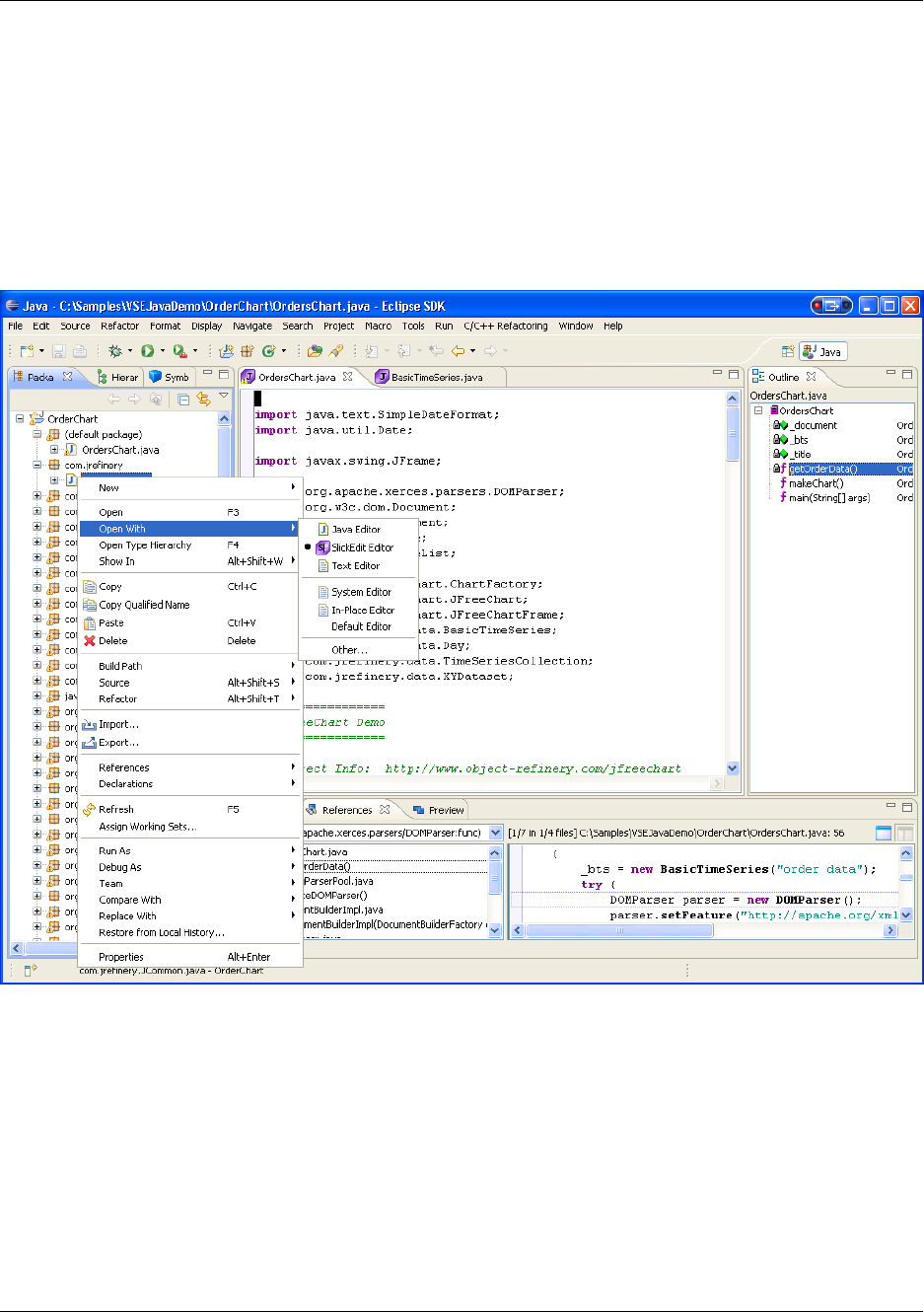This screenshot has height=1312, width=924.
Task: Click the New Java Class icon
Action: (x=268, y=351)
